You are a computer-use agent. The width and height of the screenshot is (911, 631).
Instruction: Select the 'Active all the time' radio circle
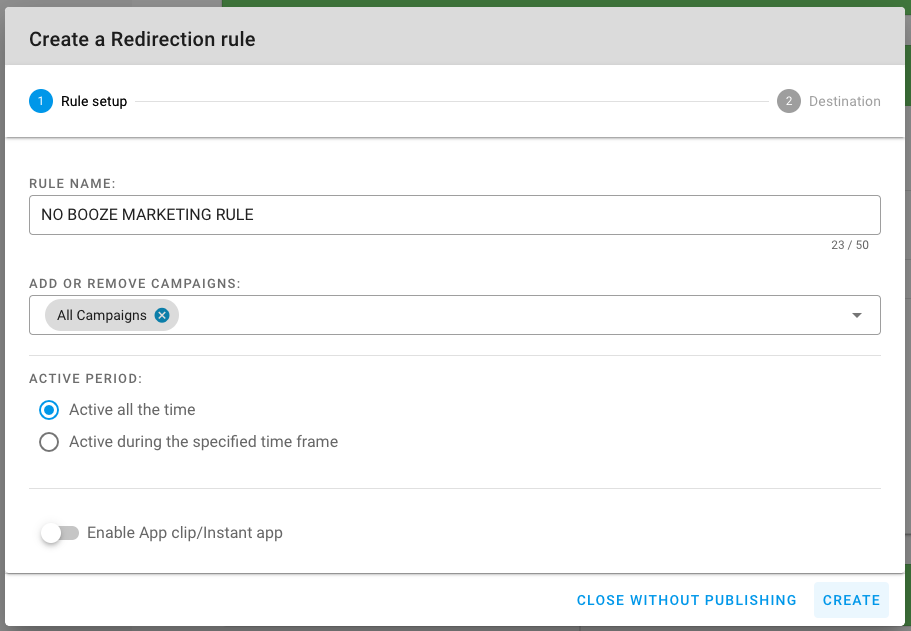coord(49,410)
